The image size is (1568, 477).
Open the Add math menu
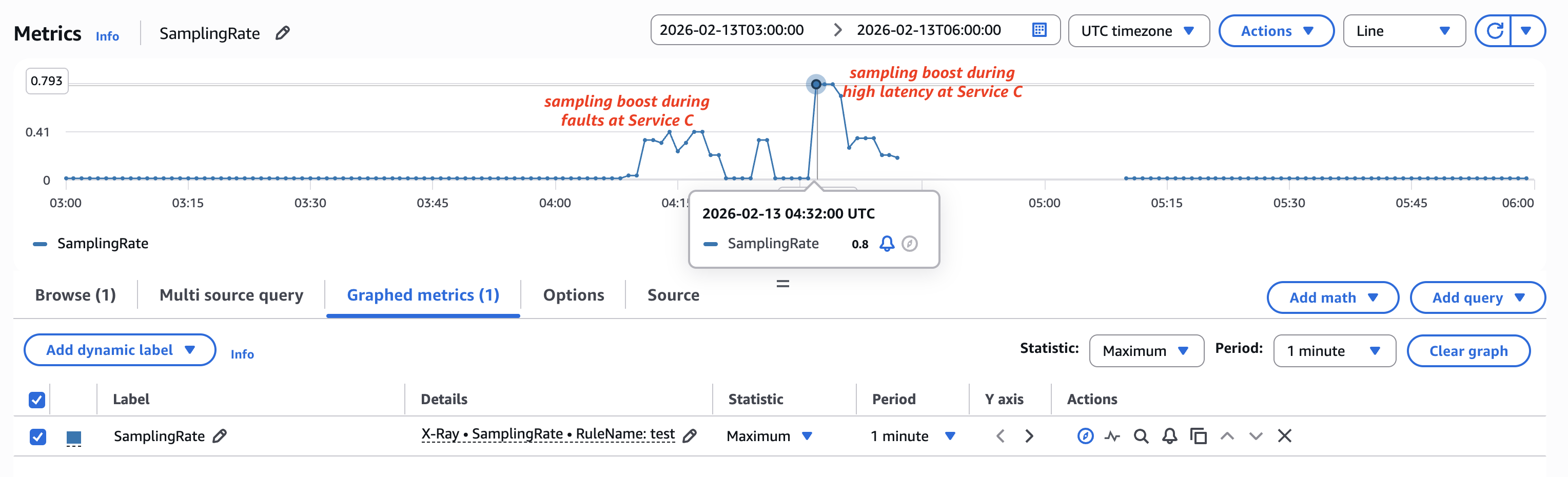(x=1332, y=297)
